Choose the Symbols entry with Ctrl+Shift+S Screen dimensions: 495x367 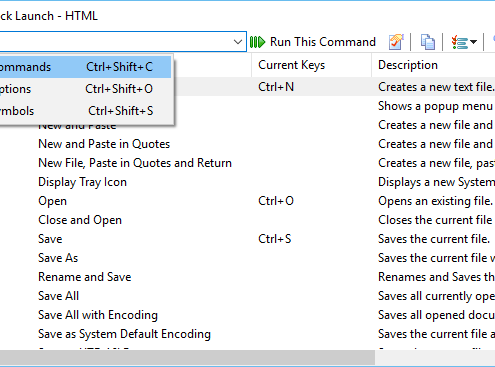85,111
